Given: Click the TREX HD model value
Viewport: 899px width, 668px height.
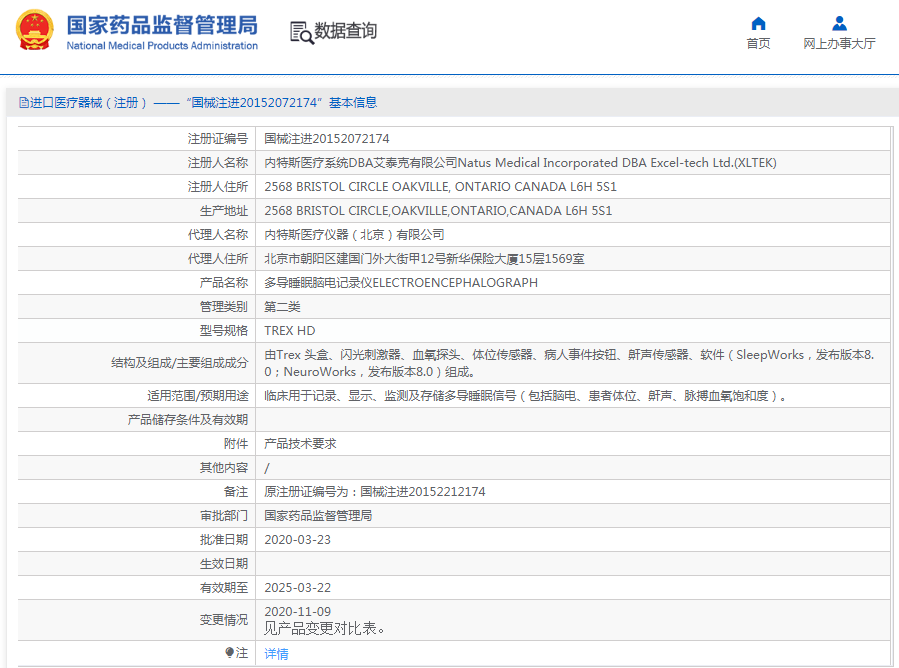Looking at the screenshot, I should (x=290, y=331).
